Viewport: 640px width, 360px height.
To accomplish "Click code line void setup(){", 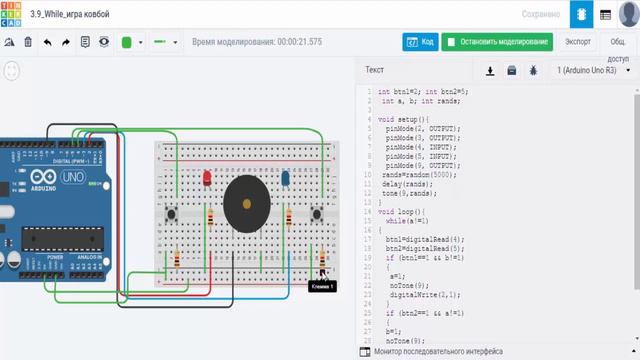I will pos(403,120).
